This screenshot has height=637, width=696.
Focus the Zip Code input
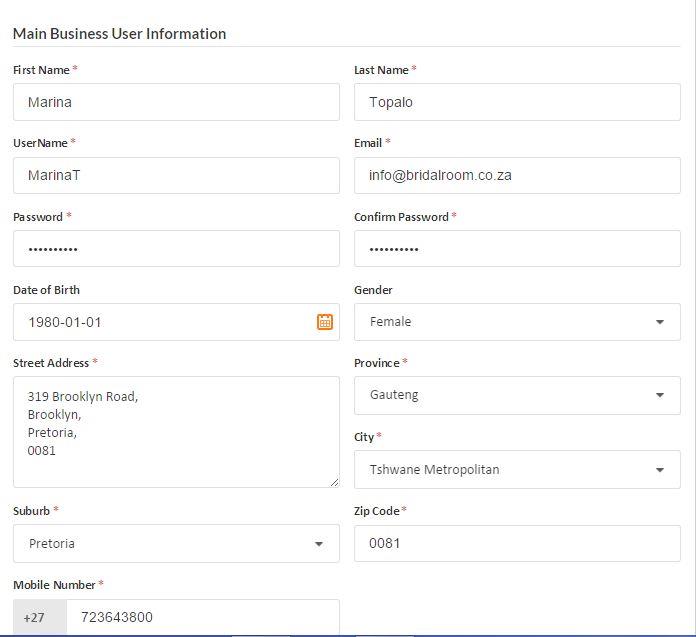click(517, 544)
